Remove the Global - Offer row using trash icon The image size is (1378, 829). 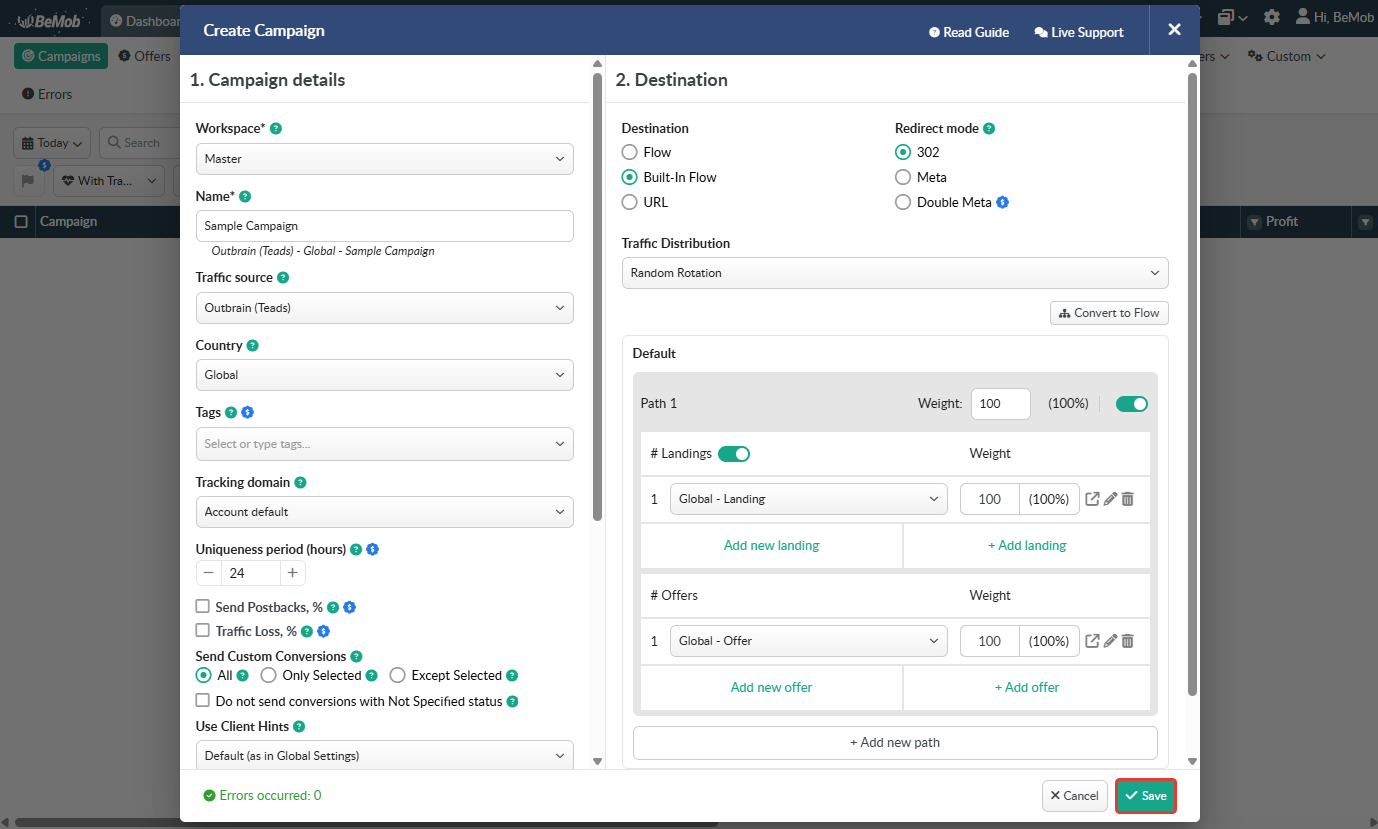point(1128,641)
